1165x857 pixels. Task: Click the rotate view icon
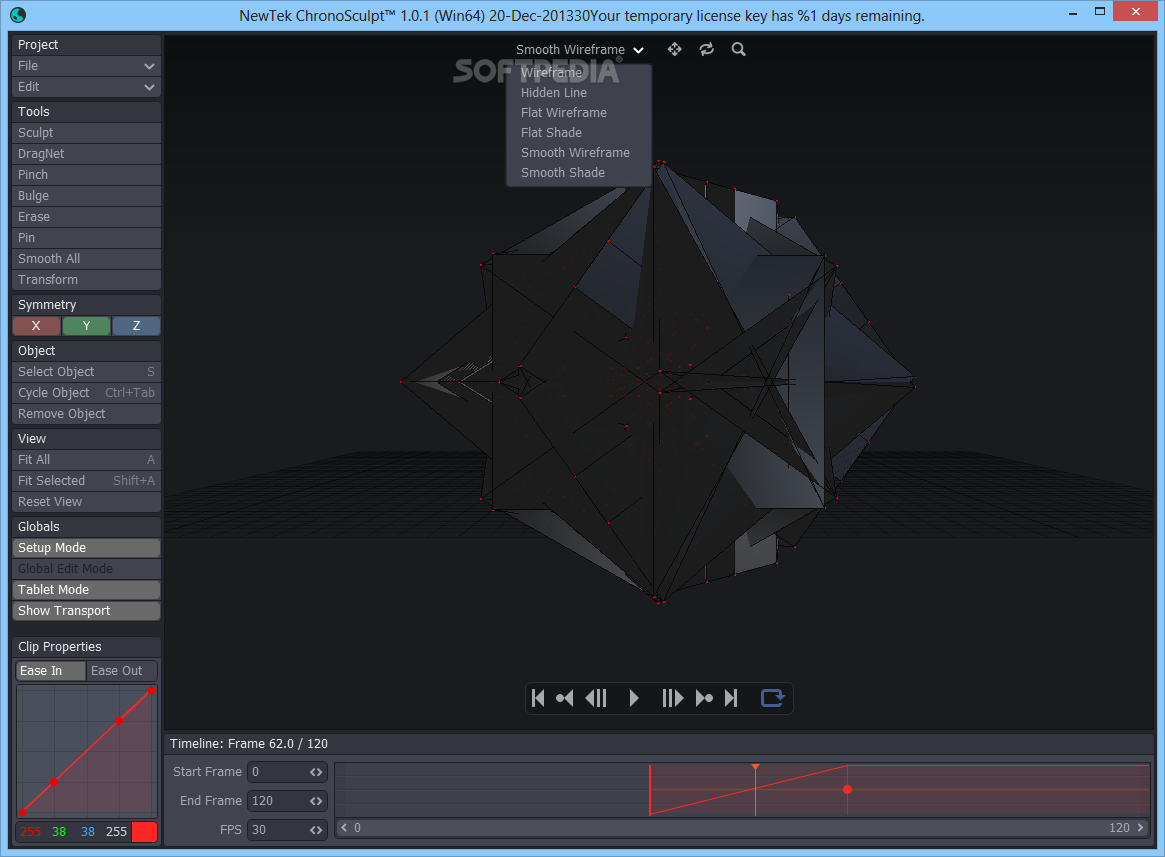tap(707, 49)
